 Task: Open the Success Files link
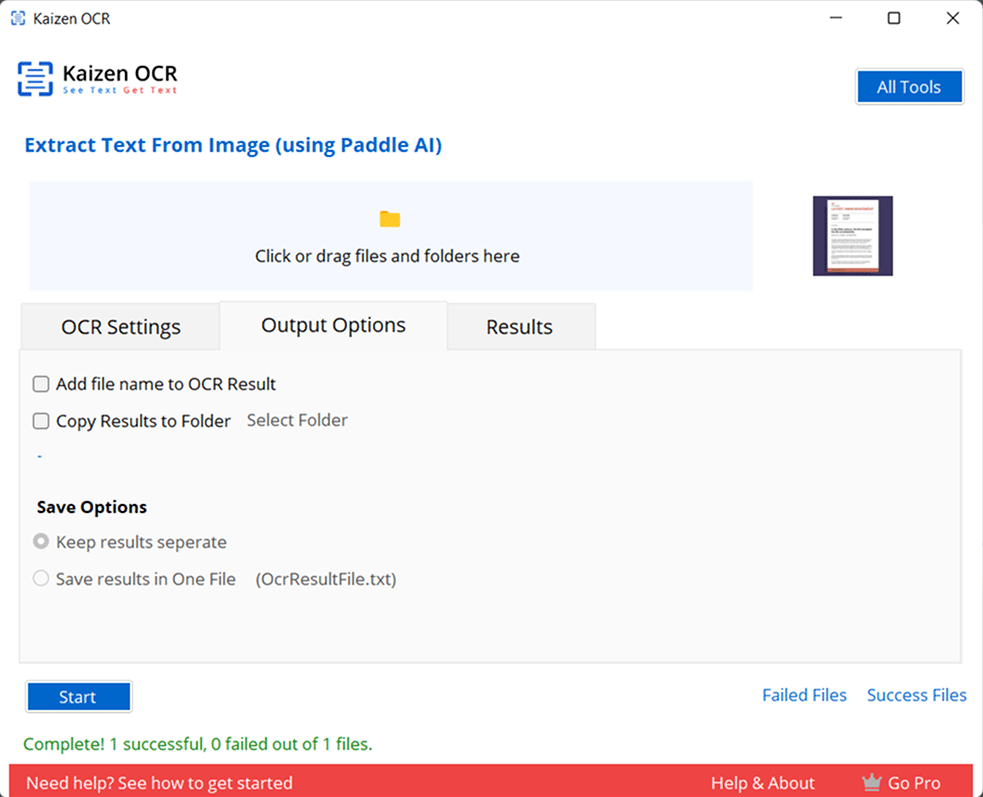916,695
